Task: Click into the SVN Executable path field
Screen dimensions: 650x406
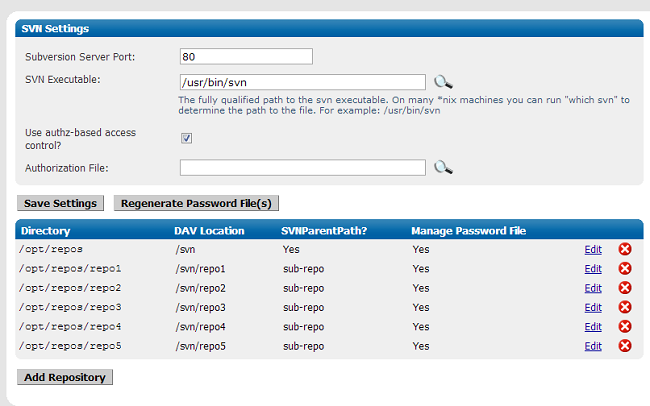Action: point(303,82)
